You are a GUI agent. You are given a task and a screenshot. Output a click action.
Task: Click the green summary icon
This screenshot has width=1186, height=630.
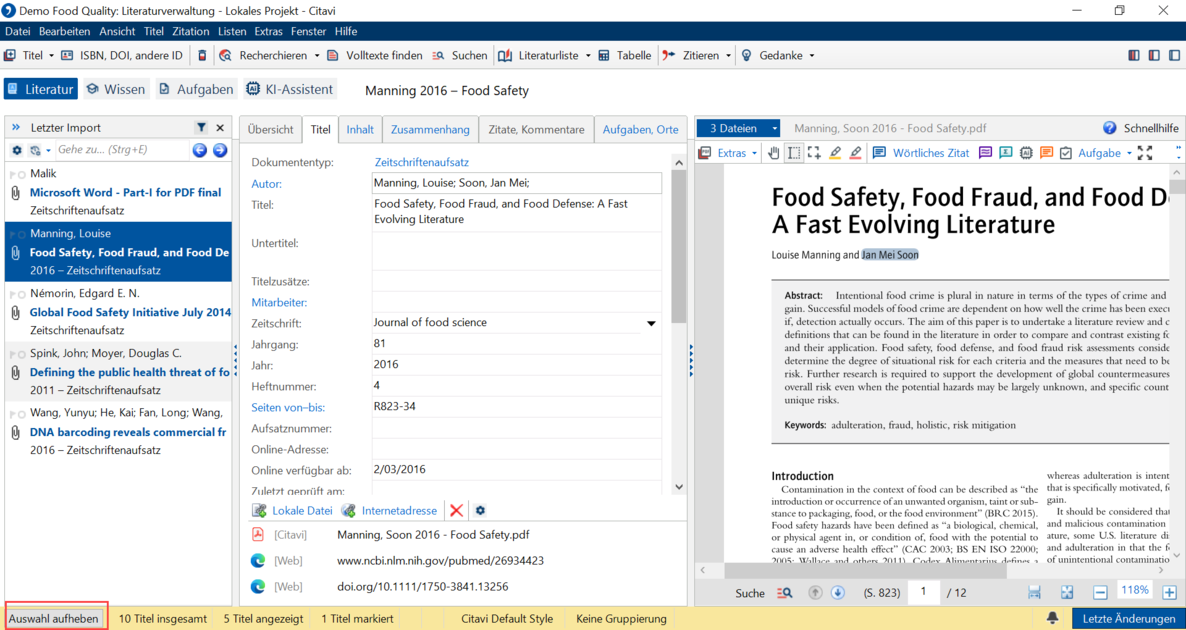1005,153
